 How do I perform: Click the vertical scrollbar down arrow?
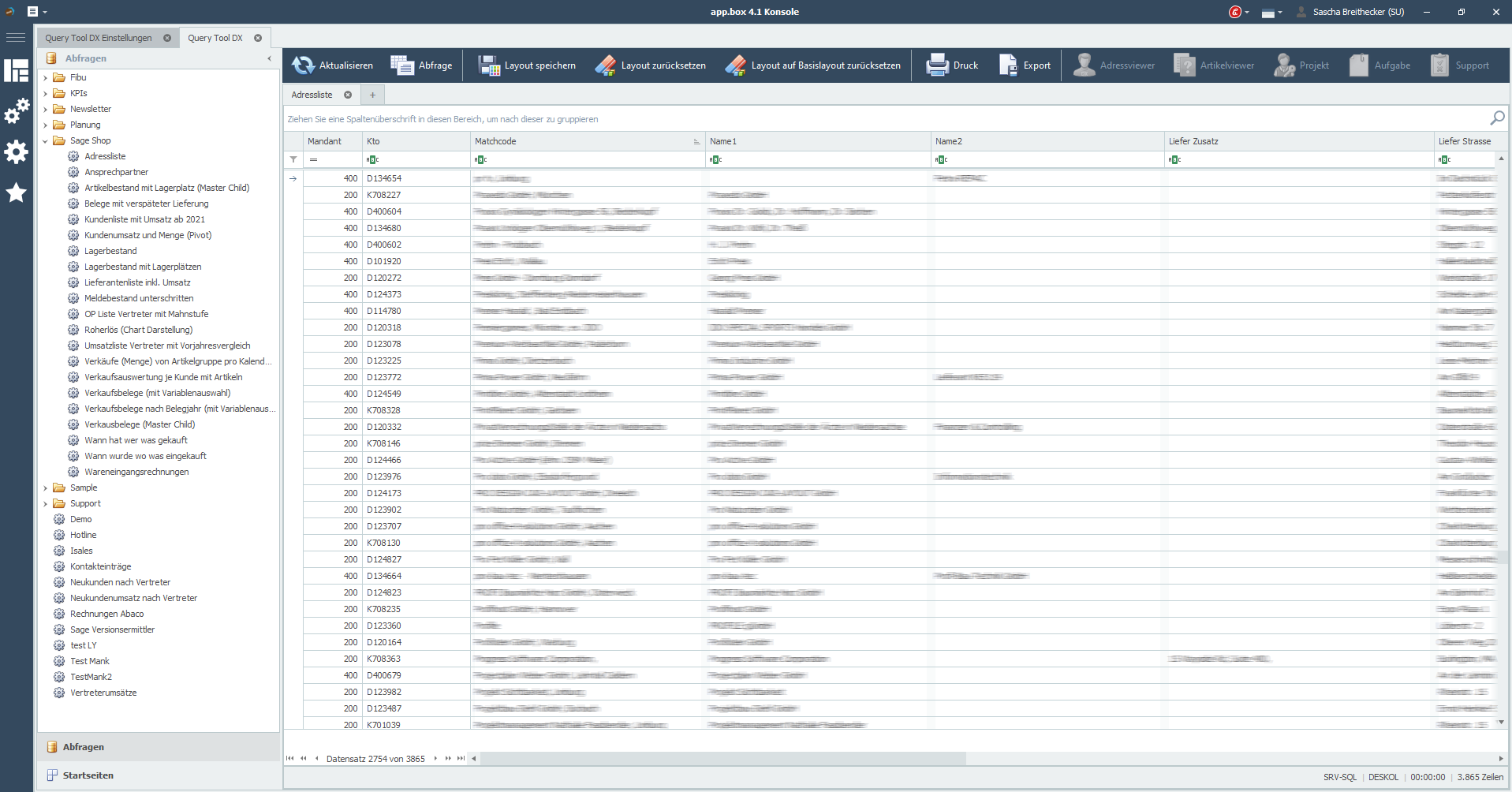point(1501,722)
